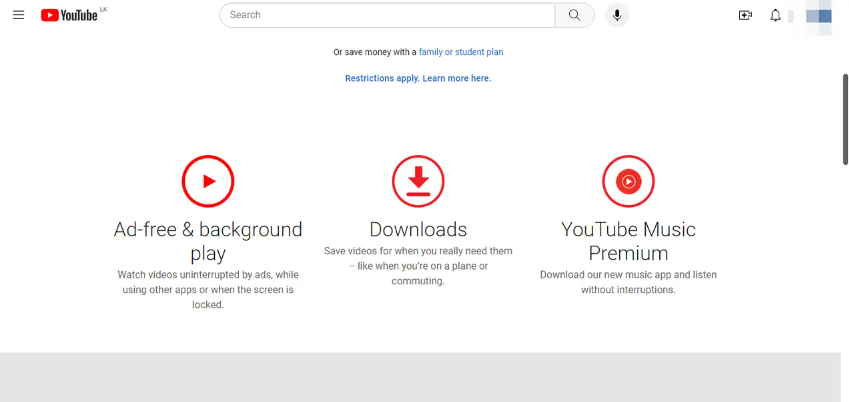This screenshot has height=402, width=849.
Task: Click the Downloads arrow circle icon
Action: [x=418, y=181]
